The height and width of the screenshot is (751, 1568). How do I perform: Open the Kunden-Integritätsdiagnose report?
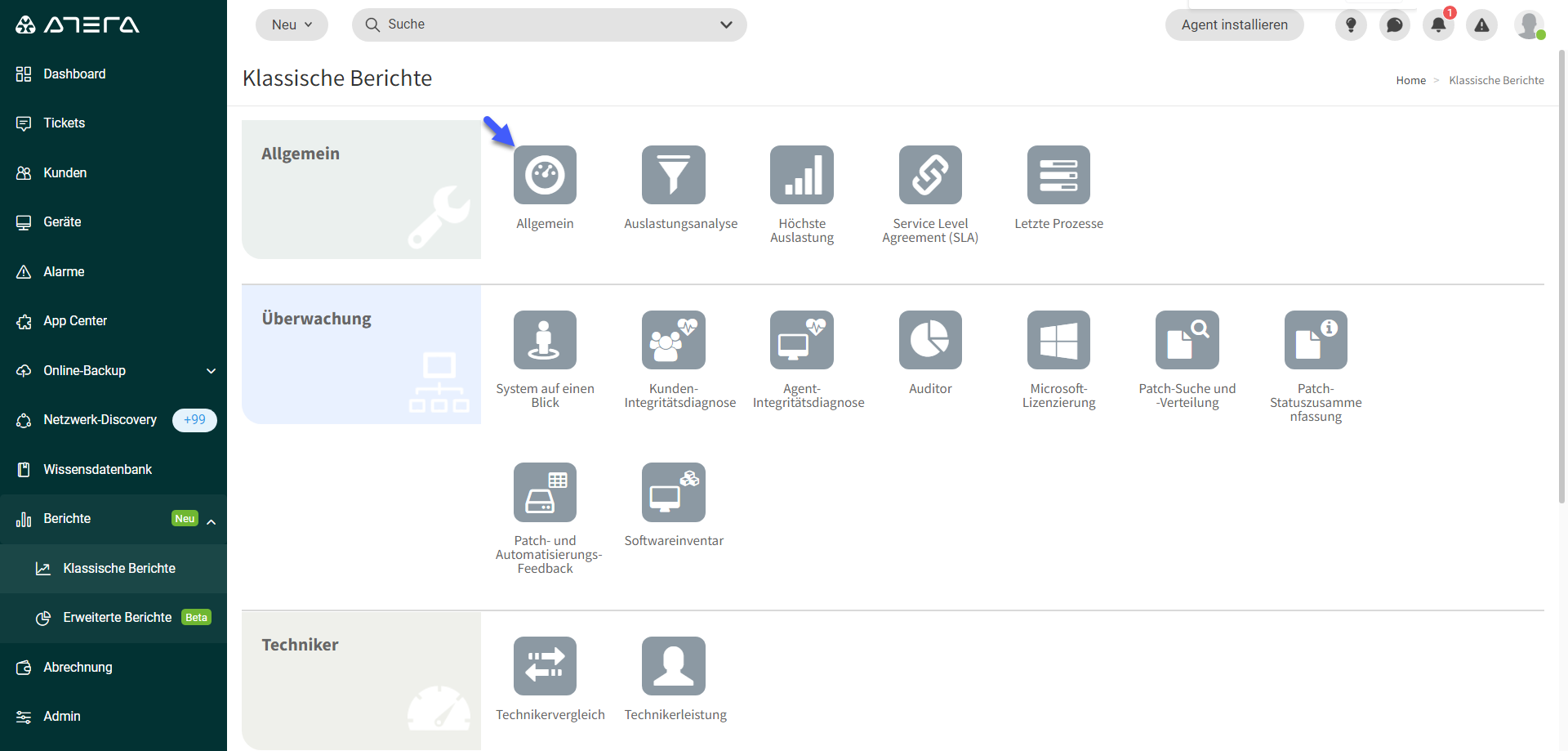point(673,340)
